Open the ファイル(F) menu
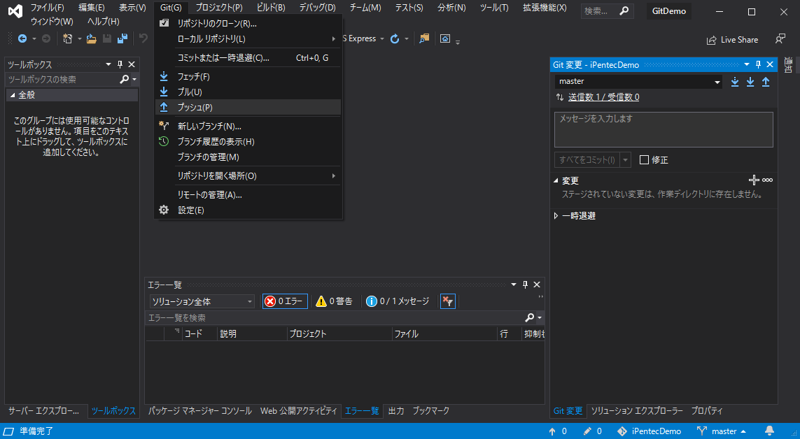The image size is (800, 439). tap(47, 8)
